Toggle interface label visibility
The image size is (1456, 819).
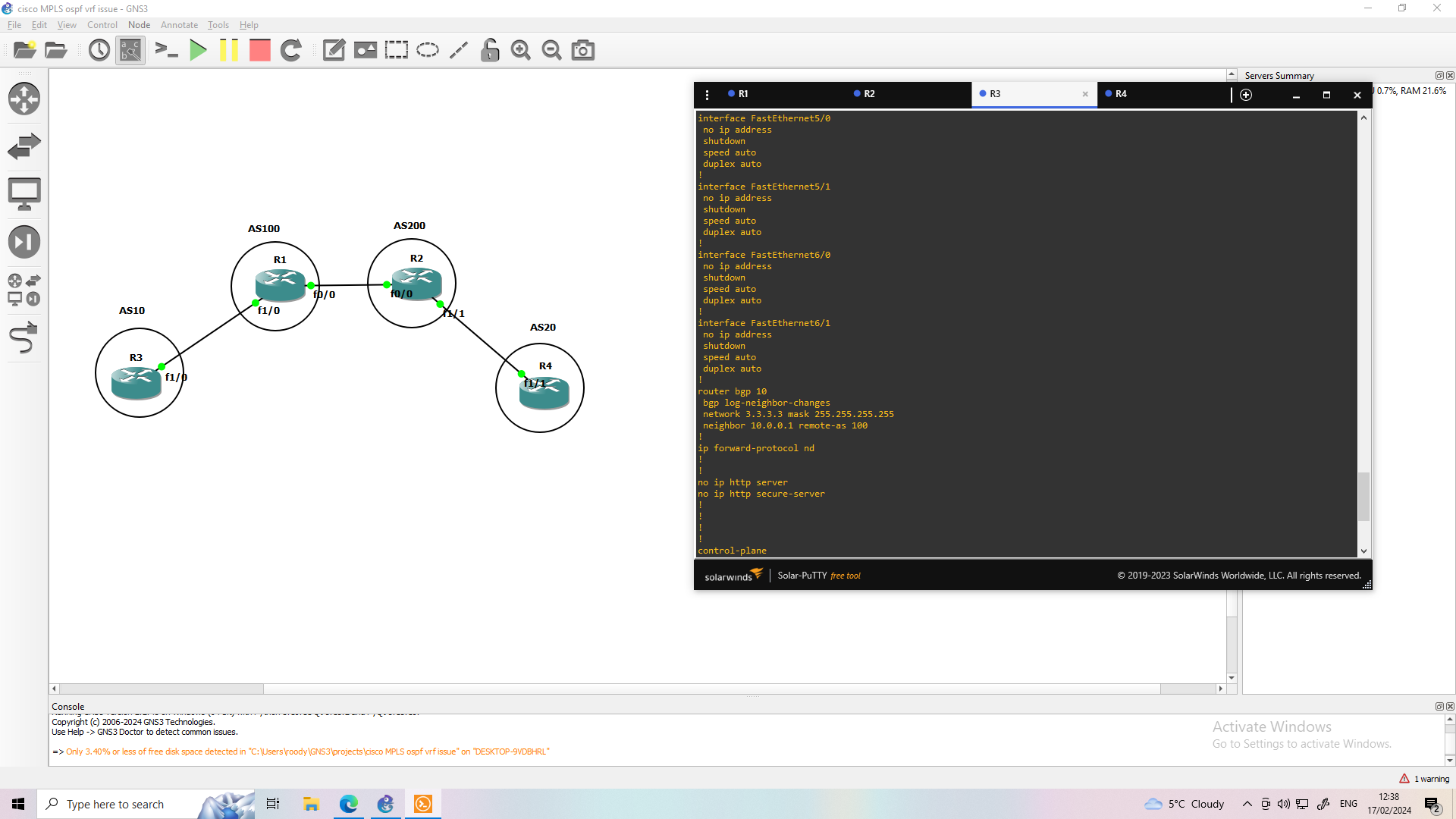pyautogui.click(x=130, y=50)
